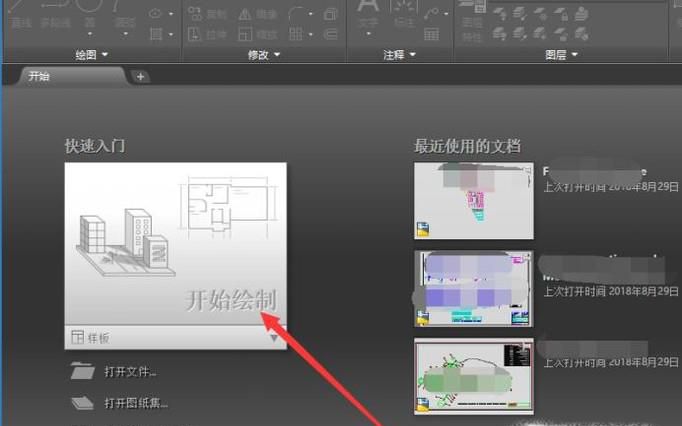Click the sheet set icon beside 打开图纸集
The image size is (682, 426).
click(81, 403)
